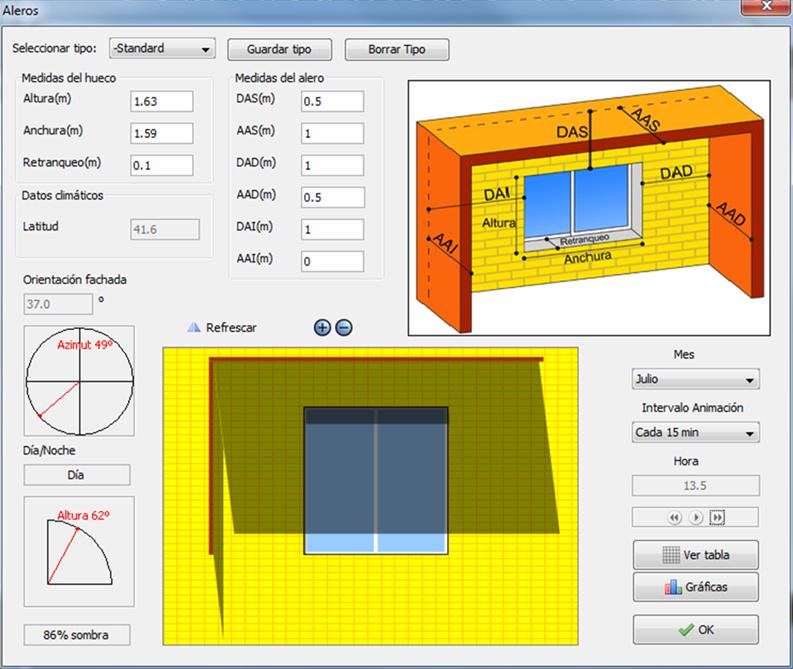Click the zoom out minus icon
The height and width of the screenshot is (669, 793).
343,327
